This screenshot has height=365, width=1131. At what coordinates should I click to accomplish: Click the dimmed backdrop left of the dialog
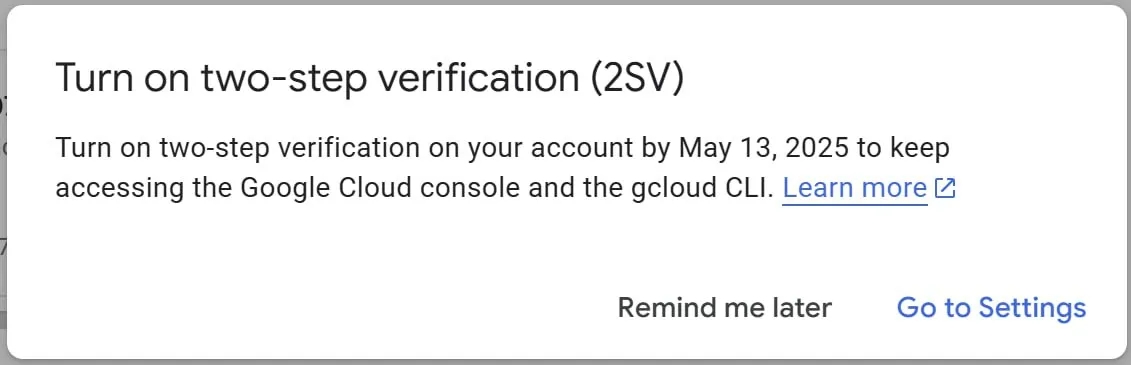point(3,180)
